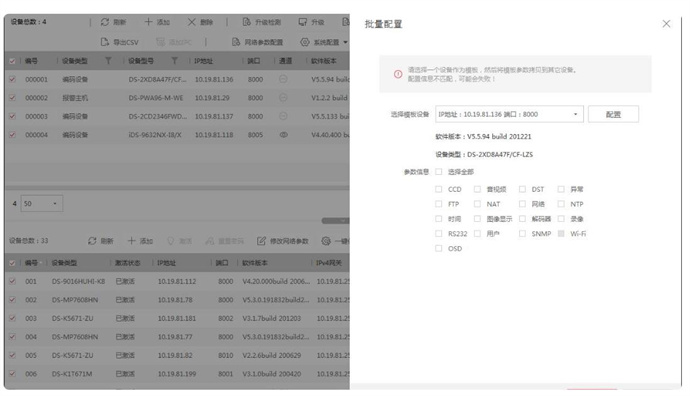Check the NAT option

coord(477,204)
